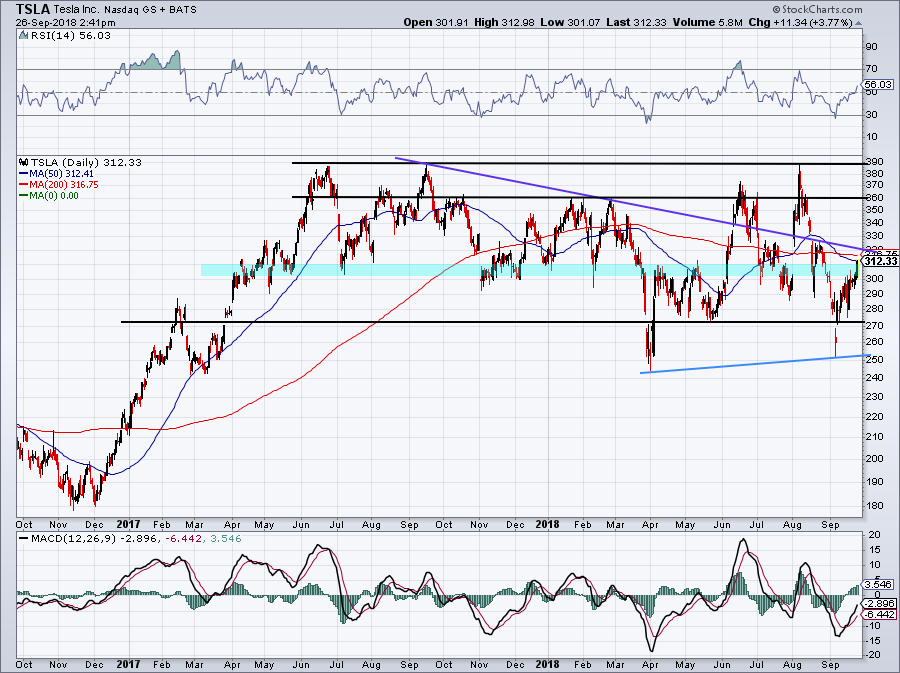The image size is (900, 673).
Task: Click the 30 level on the RSI axis
Action: tap(872, 115)
